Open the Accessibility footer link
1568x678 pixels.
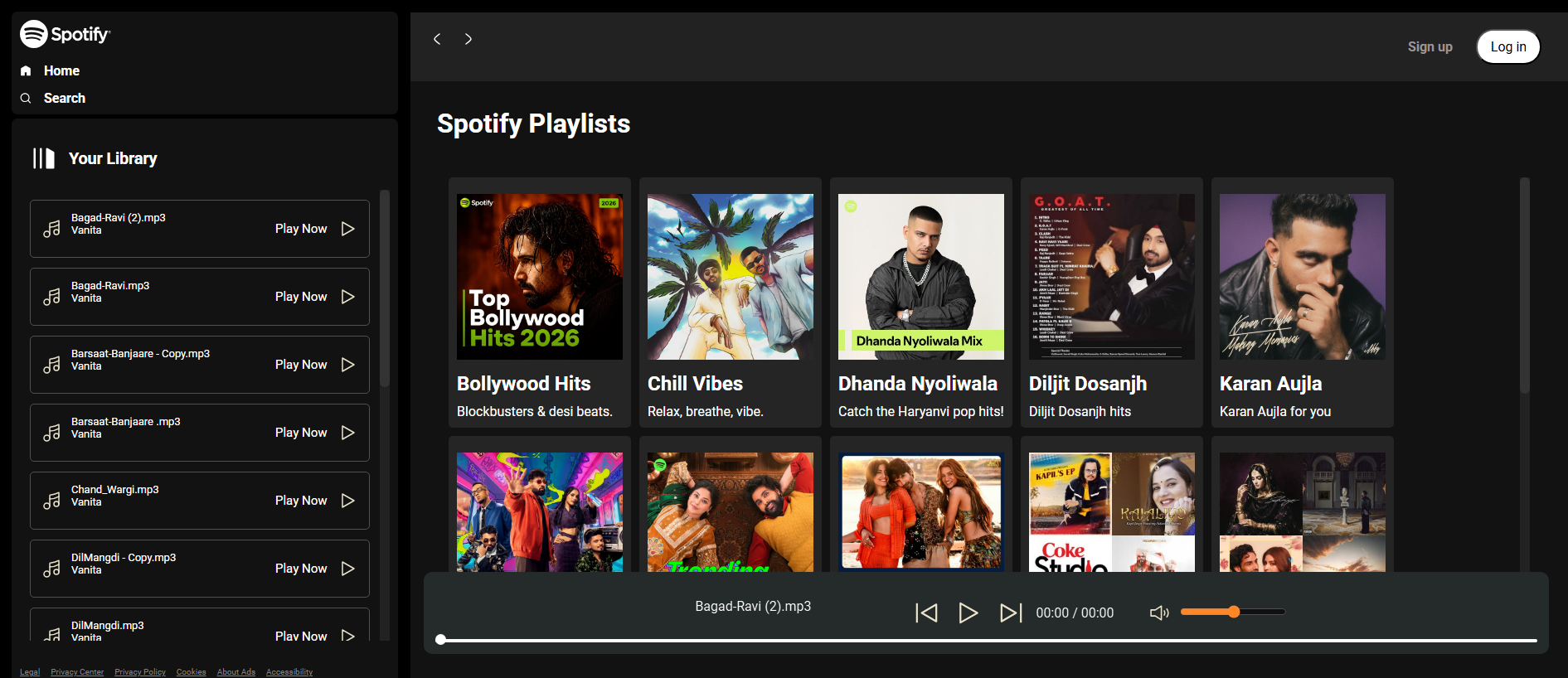pos(289,672)
